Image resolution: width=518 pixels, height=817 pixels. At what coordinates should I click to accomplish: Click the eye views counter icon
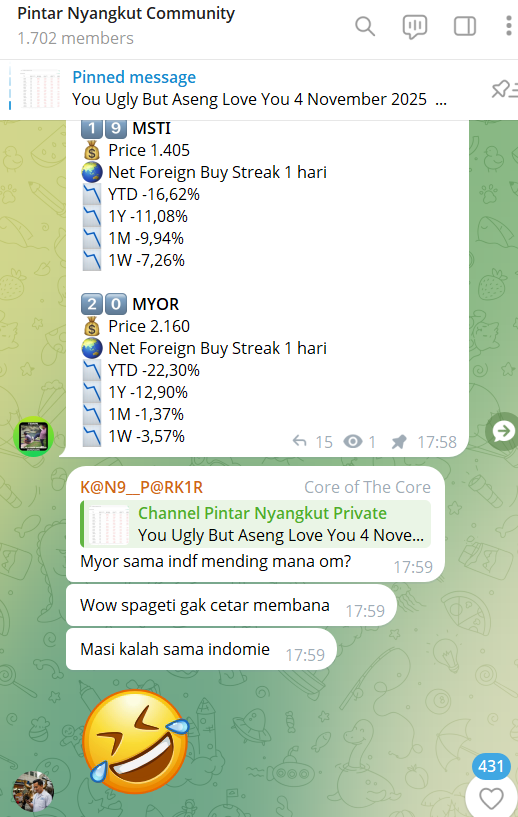click(353, 442)
